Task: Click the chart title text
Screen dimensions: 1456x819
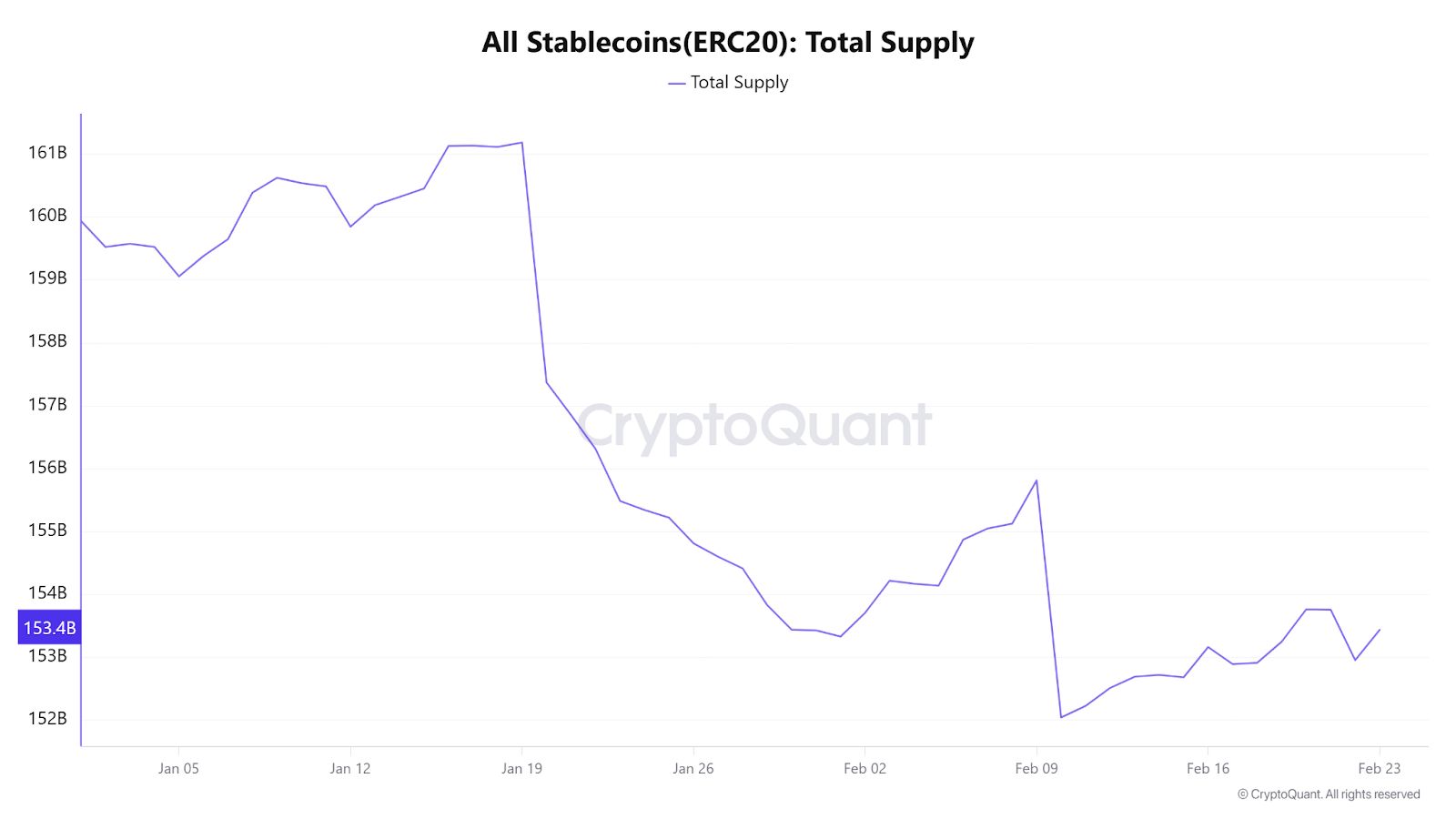Action: (x=727, y=43)
